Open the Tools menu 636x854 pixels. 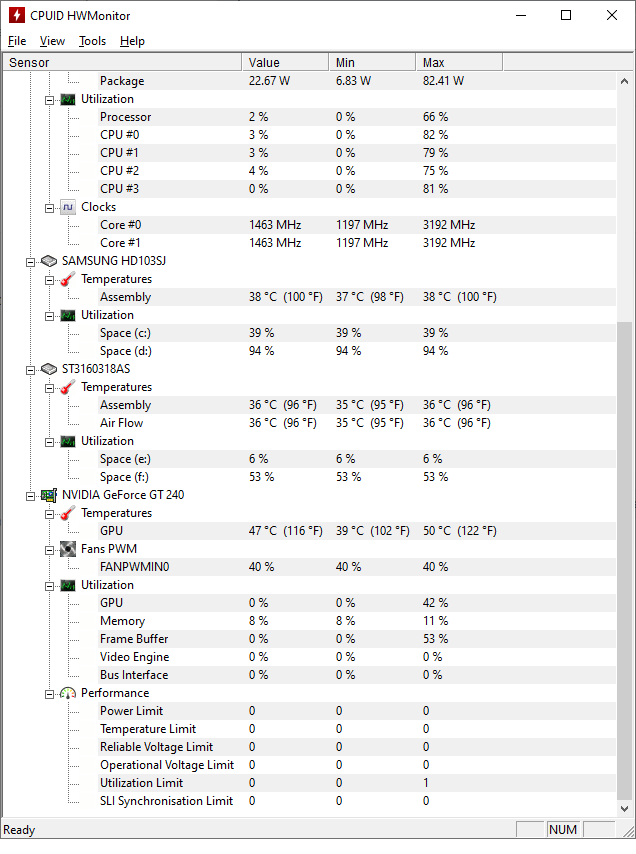[92, 41]
